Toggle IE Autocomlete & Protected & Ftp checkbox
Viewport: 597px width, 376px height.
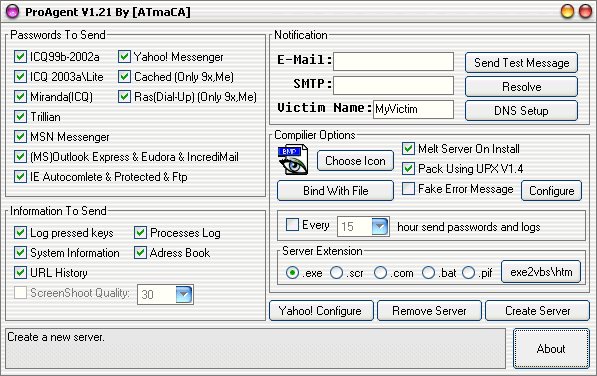20,177
